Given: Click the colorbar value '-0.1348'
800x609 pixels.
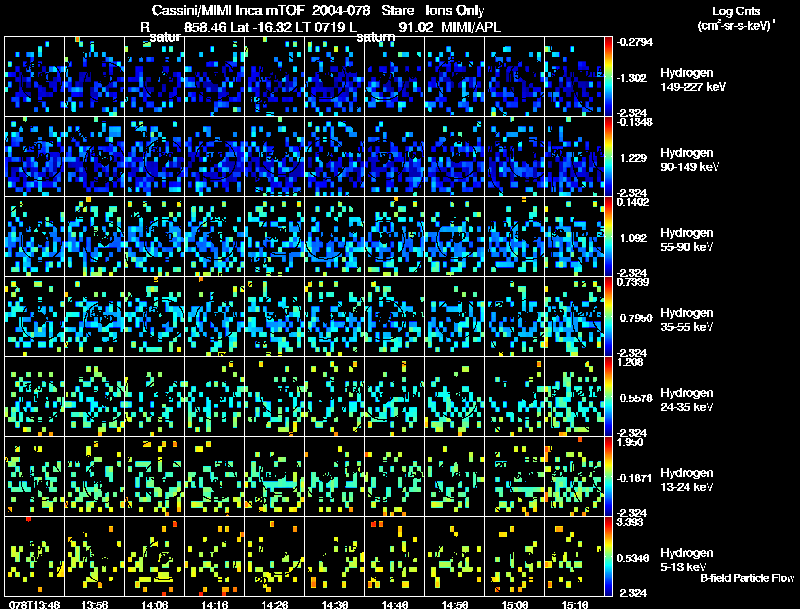Looking at the screenshot, I should pyautogui.click(x=635, y=121).
